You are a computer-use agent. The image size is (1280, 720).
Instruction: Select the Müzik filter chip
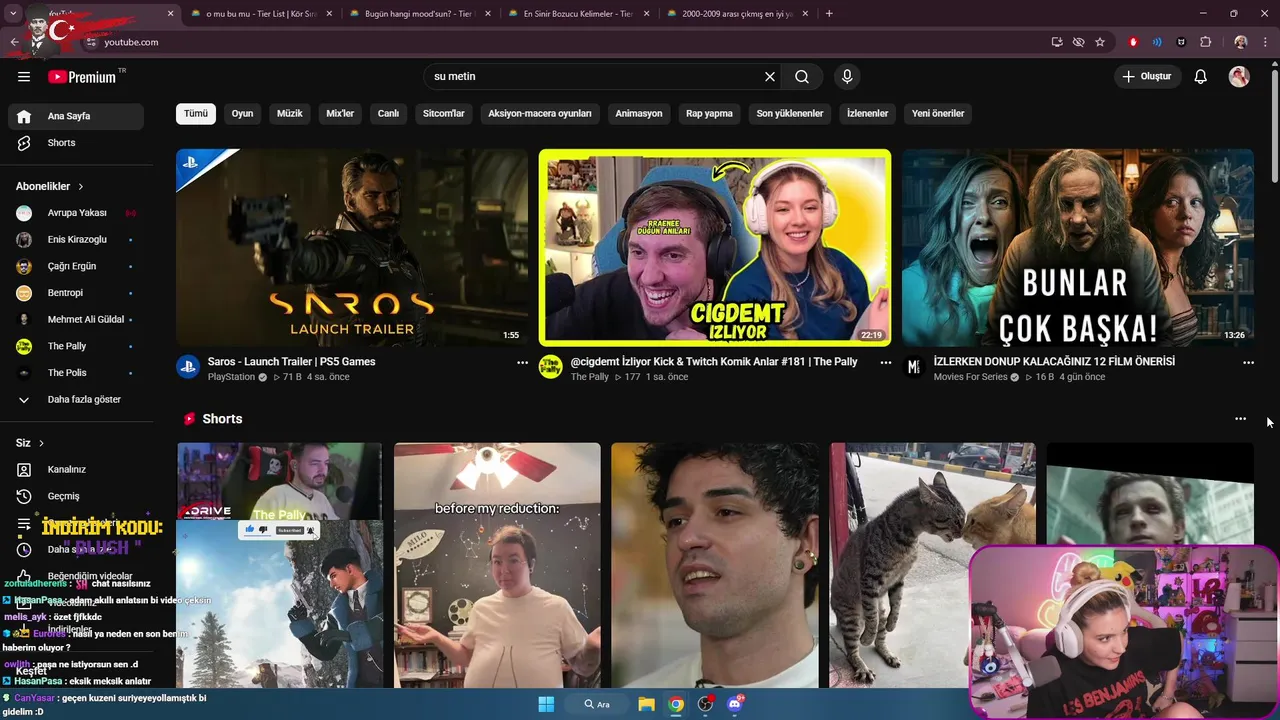click(290, 114)
